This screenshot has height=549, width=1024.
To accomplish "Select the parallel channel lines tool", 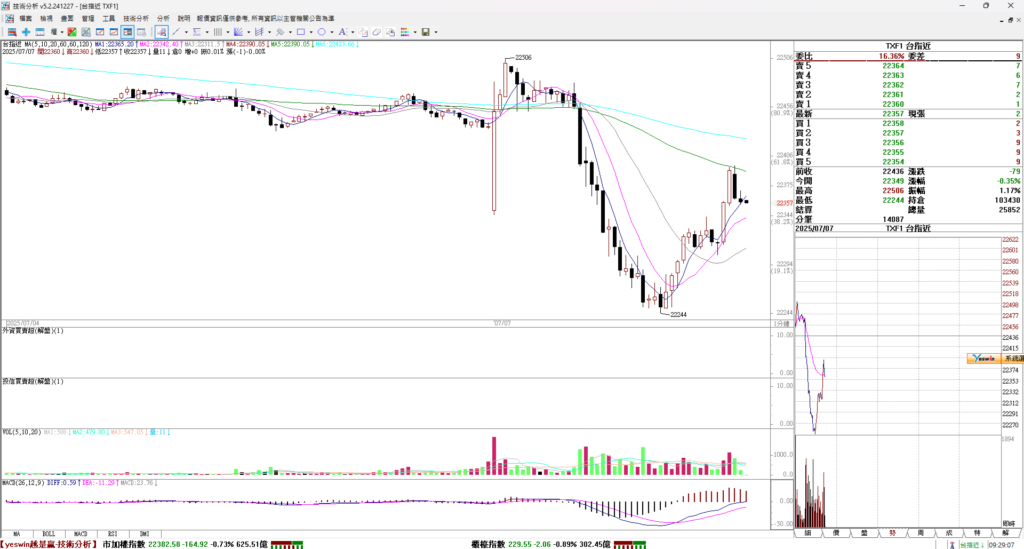I will (x=259, y=32).
